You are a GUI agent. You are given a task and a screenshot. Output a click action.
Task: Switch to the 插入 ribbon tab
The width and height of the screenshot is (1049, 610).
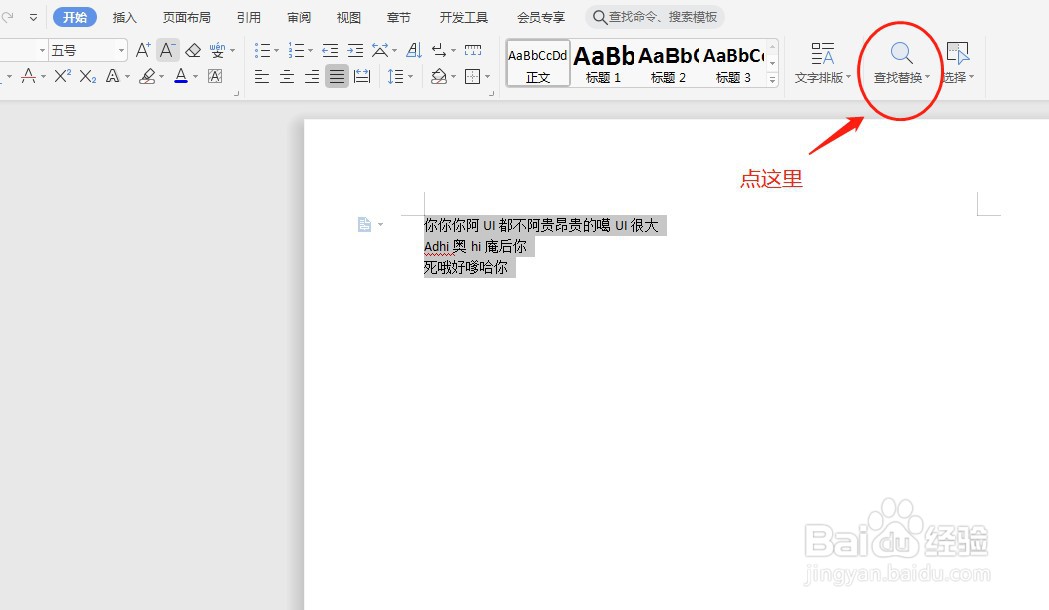point(124,16)
